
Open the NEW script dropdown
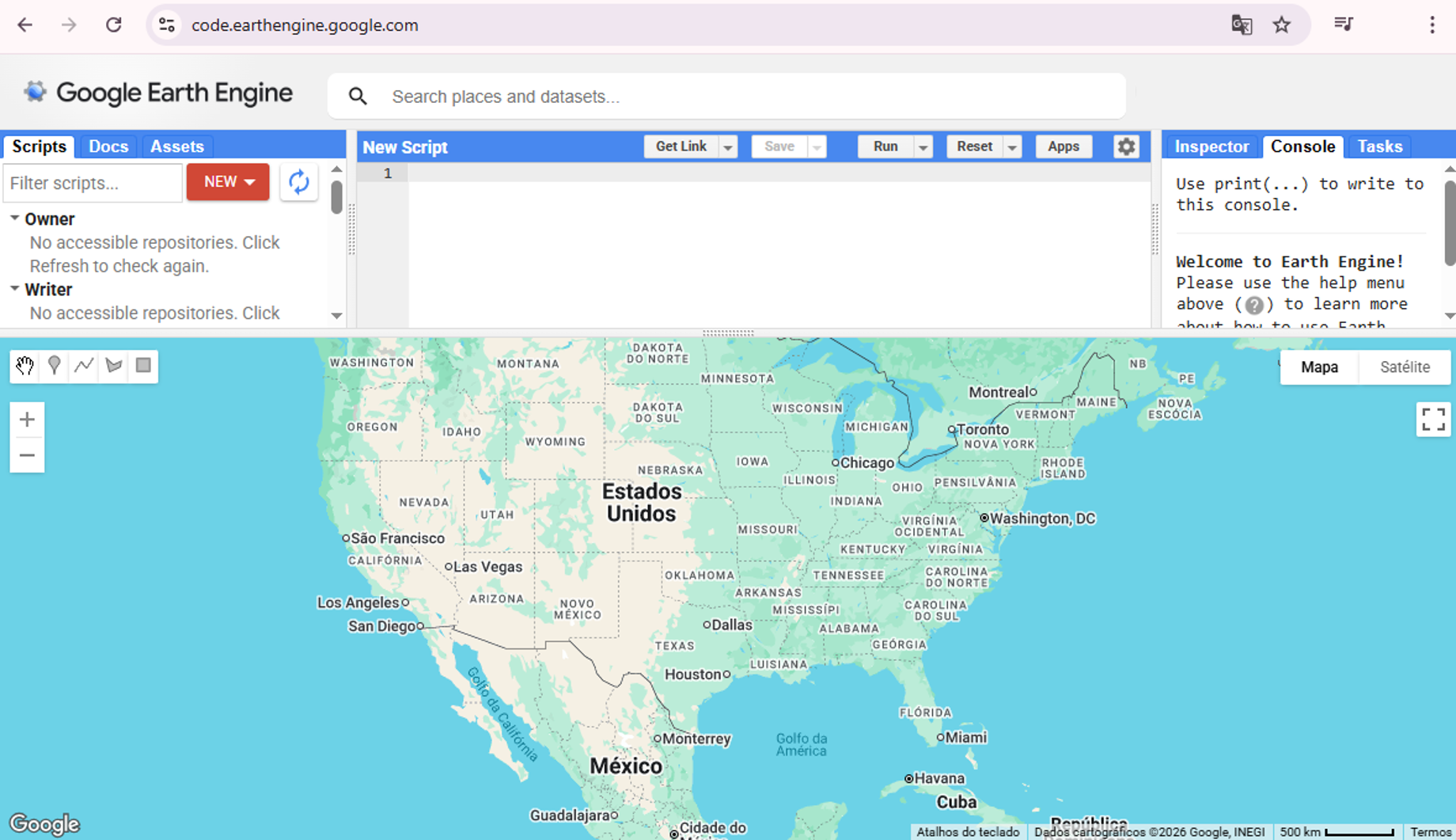(x=228, y=182)
